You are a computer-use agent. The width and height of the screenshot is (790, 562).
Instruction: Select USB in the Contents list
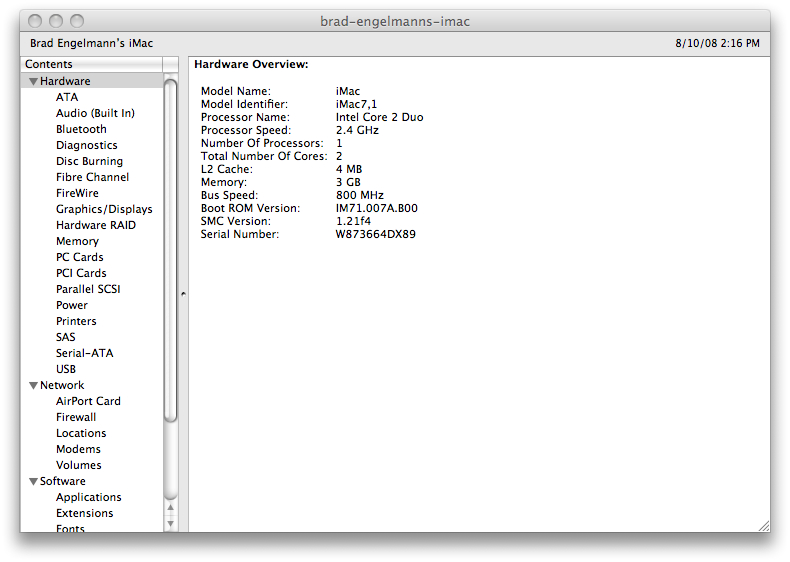click(x=66, y=369)
